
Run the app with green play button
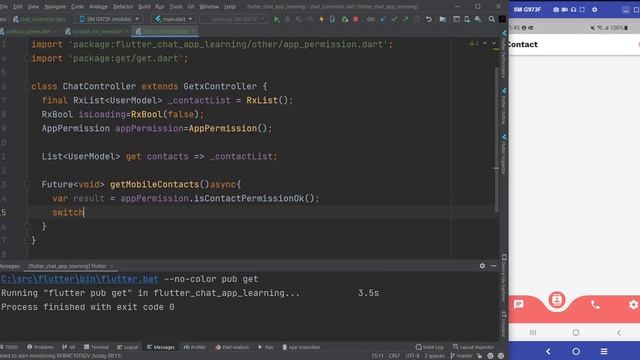[x=276, y=19]
